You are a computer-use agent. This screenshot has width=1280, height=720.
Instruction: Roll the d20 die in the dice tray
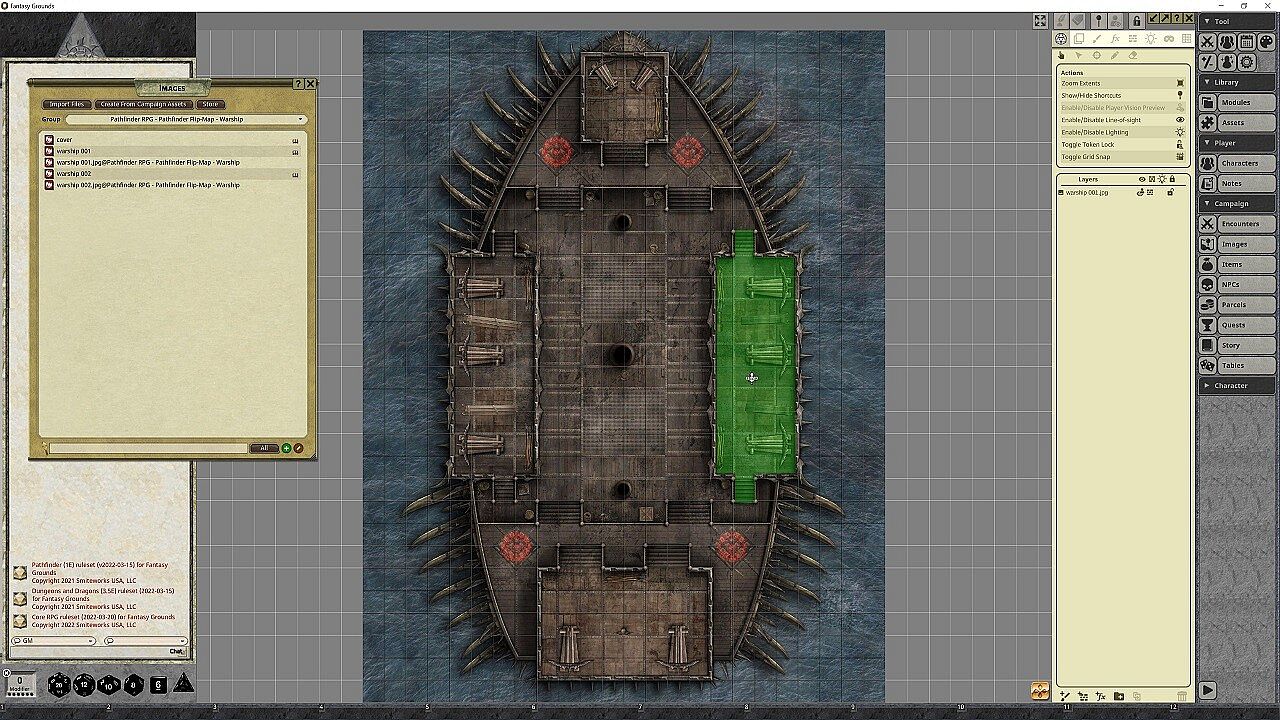pos(59,685)
